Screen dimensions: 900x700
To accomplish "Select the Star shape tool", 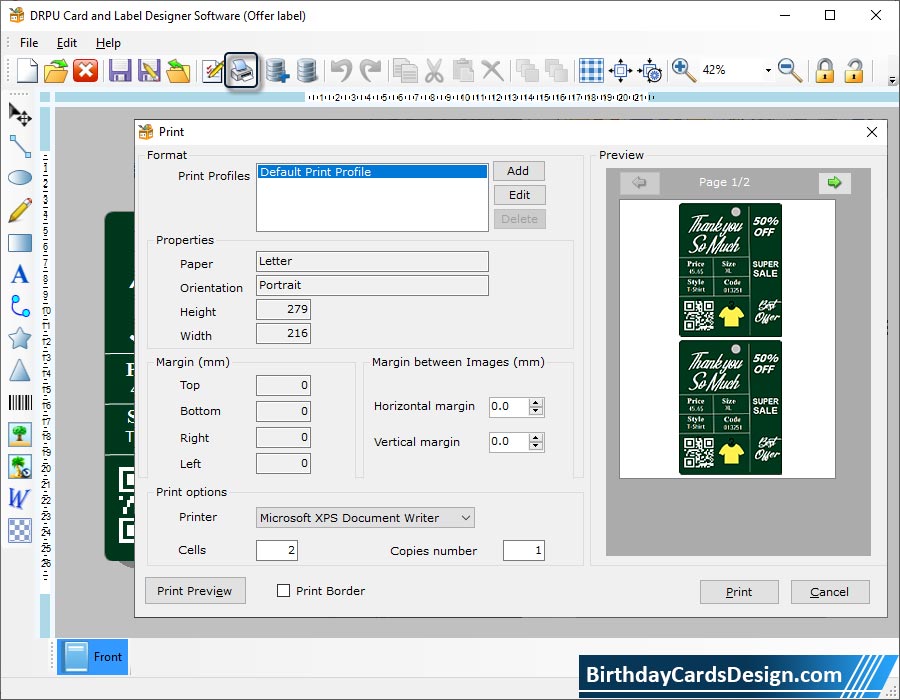I will tap(20, 339).
